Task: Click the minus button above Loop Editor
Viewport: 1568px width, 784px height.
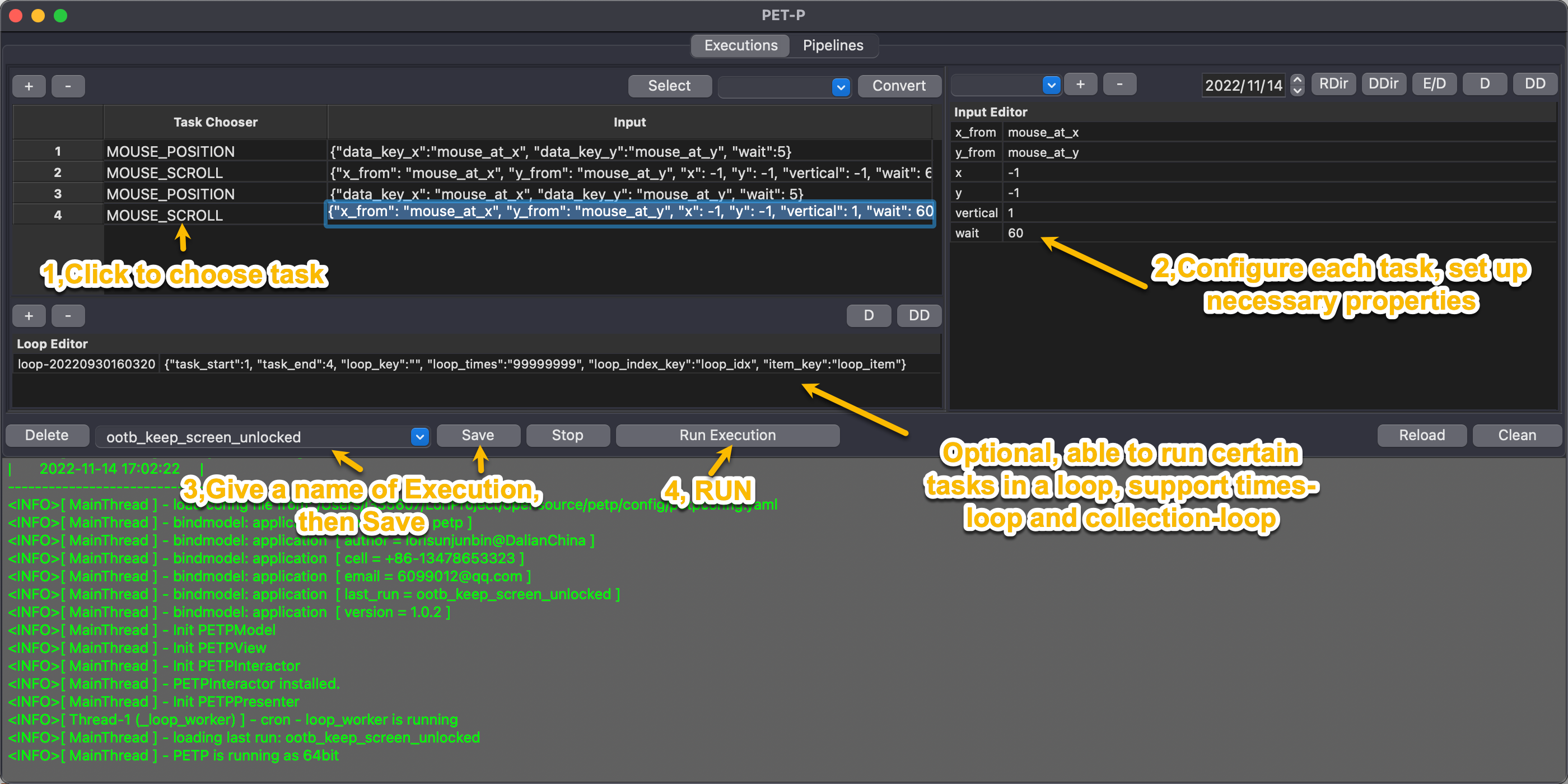Action: click(68, 315)
